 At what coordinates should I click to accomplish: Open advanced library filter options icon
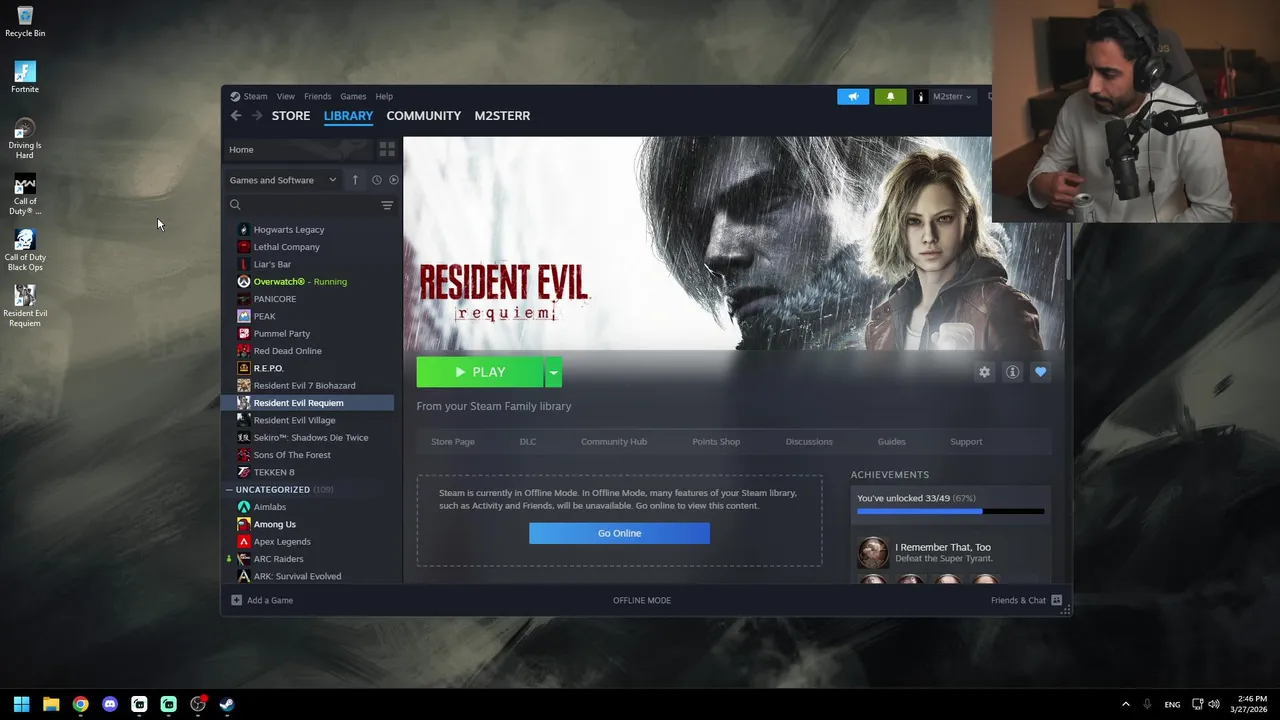(x=387, y=205)
